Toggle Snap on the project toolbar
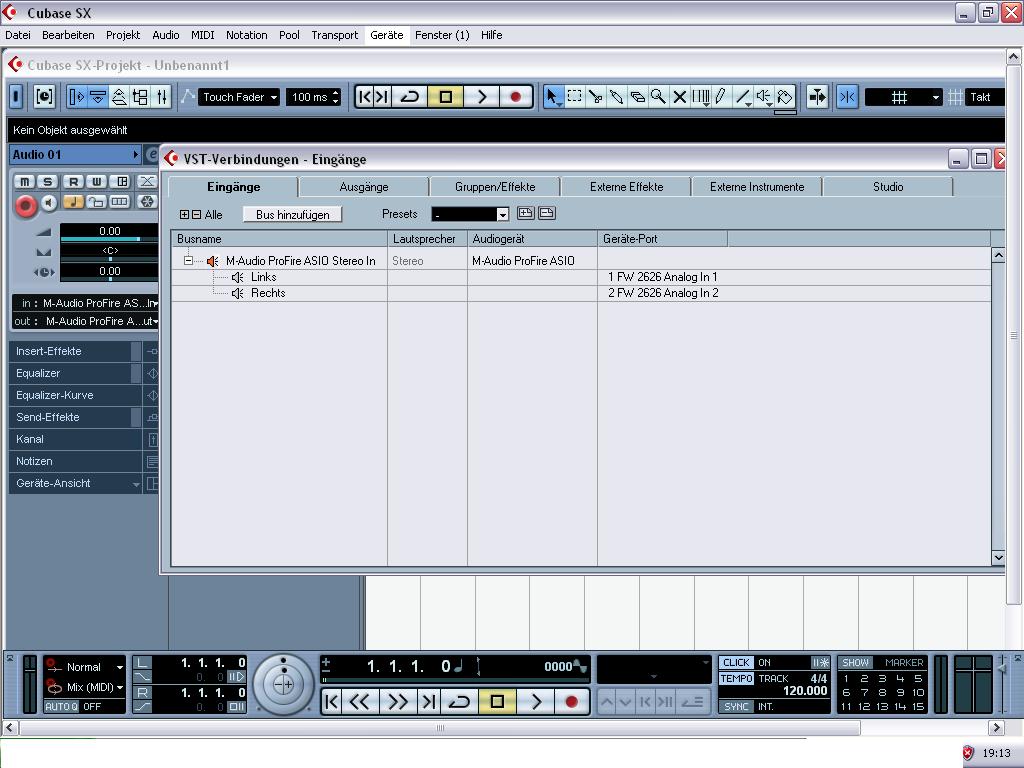Image resolution: width=1024 pixels, height=768 pixels. (x=848, y=97)
